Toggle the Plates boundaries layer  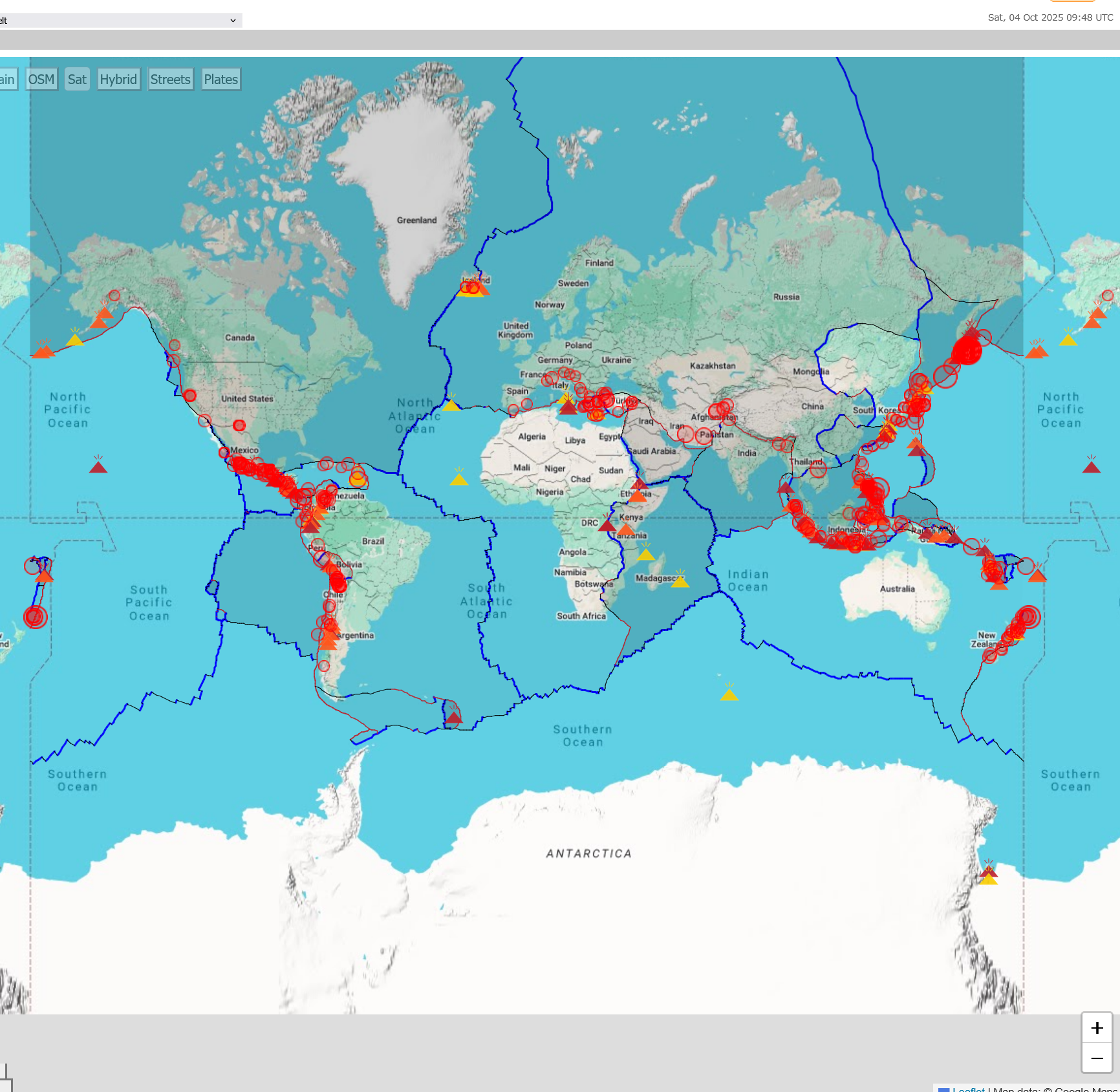(221, 80)
